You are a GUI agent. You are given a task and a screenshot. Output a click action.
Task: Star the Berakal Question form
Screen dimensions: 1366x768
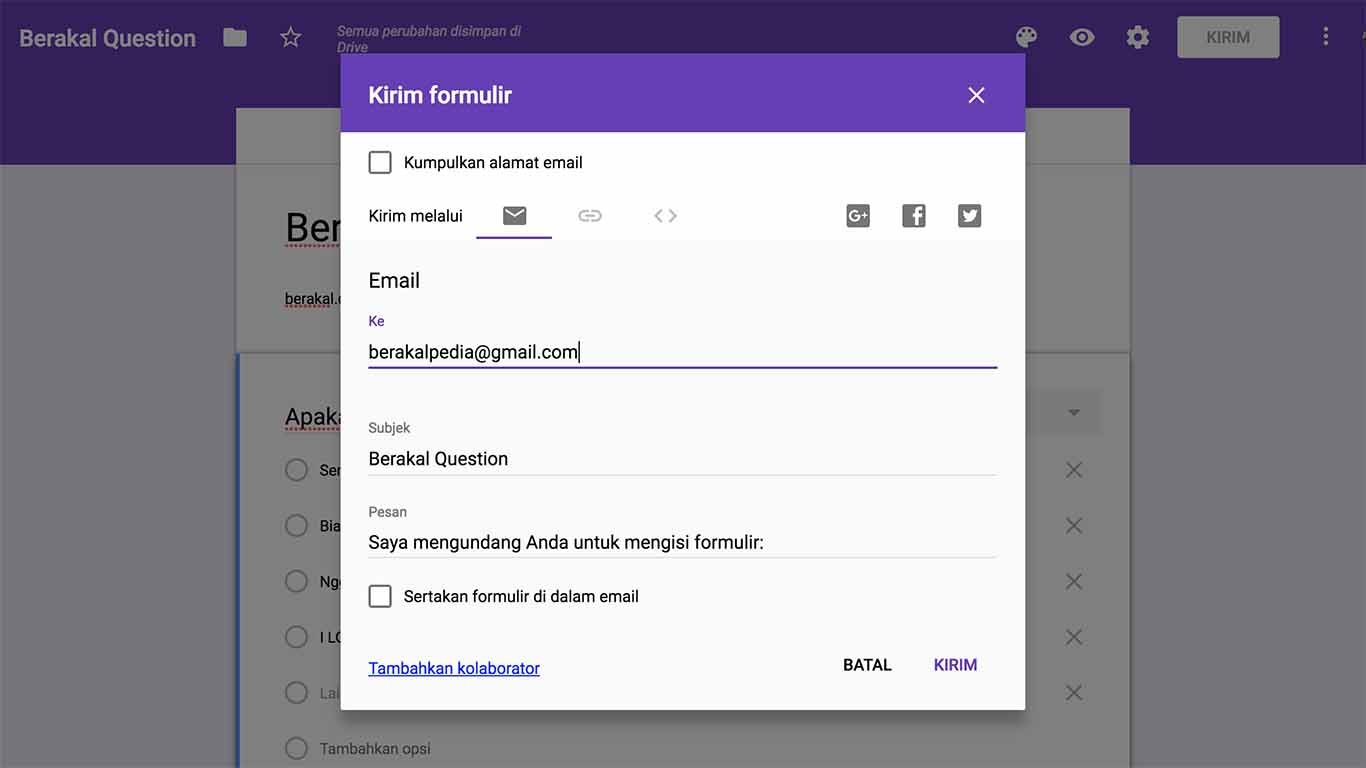[291, 38]
